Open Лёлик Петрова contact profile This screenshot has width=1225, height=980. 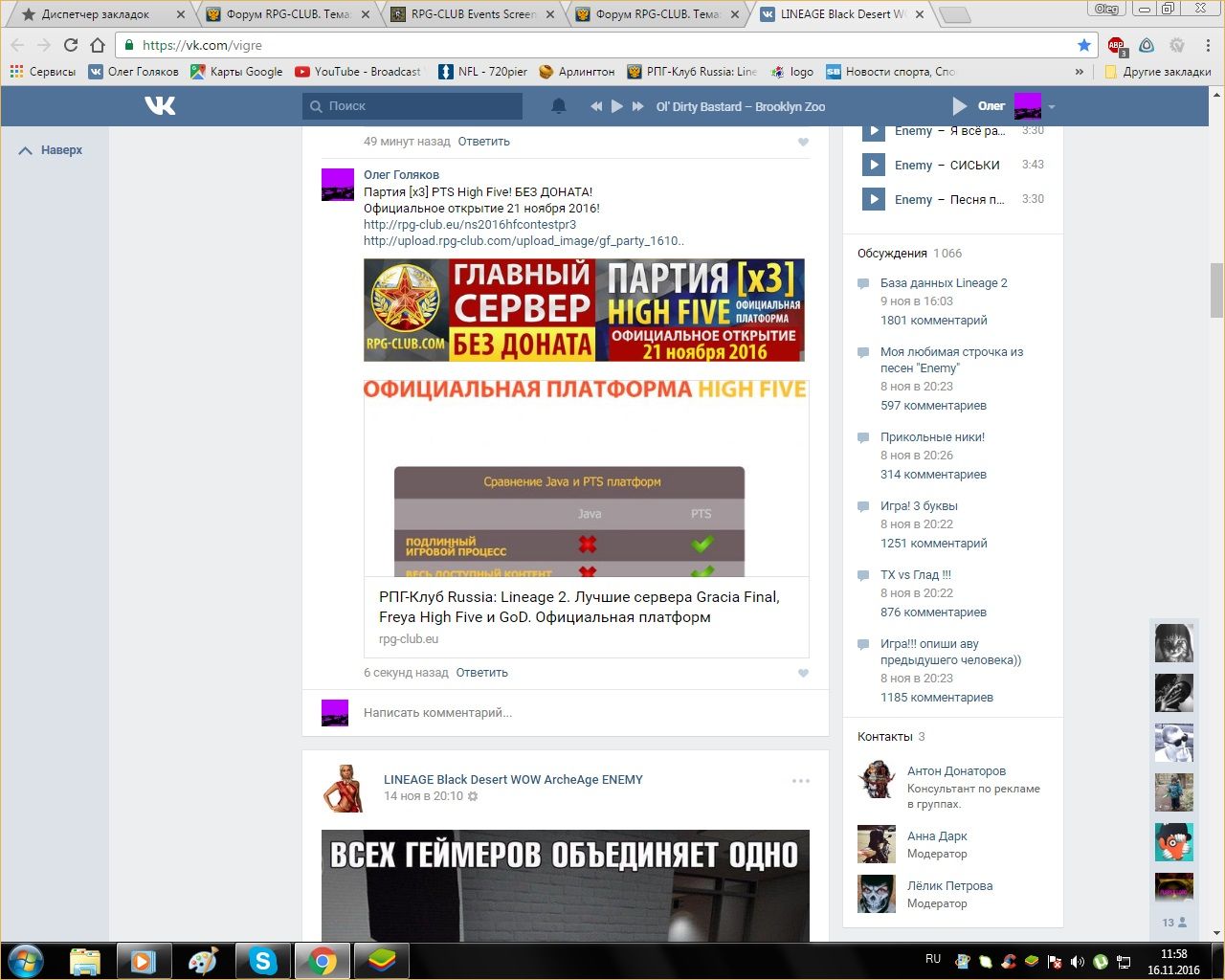pyautogui.click(x=949, y=886)
